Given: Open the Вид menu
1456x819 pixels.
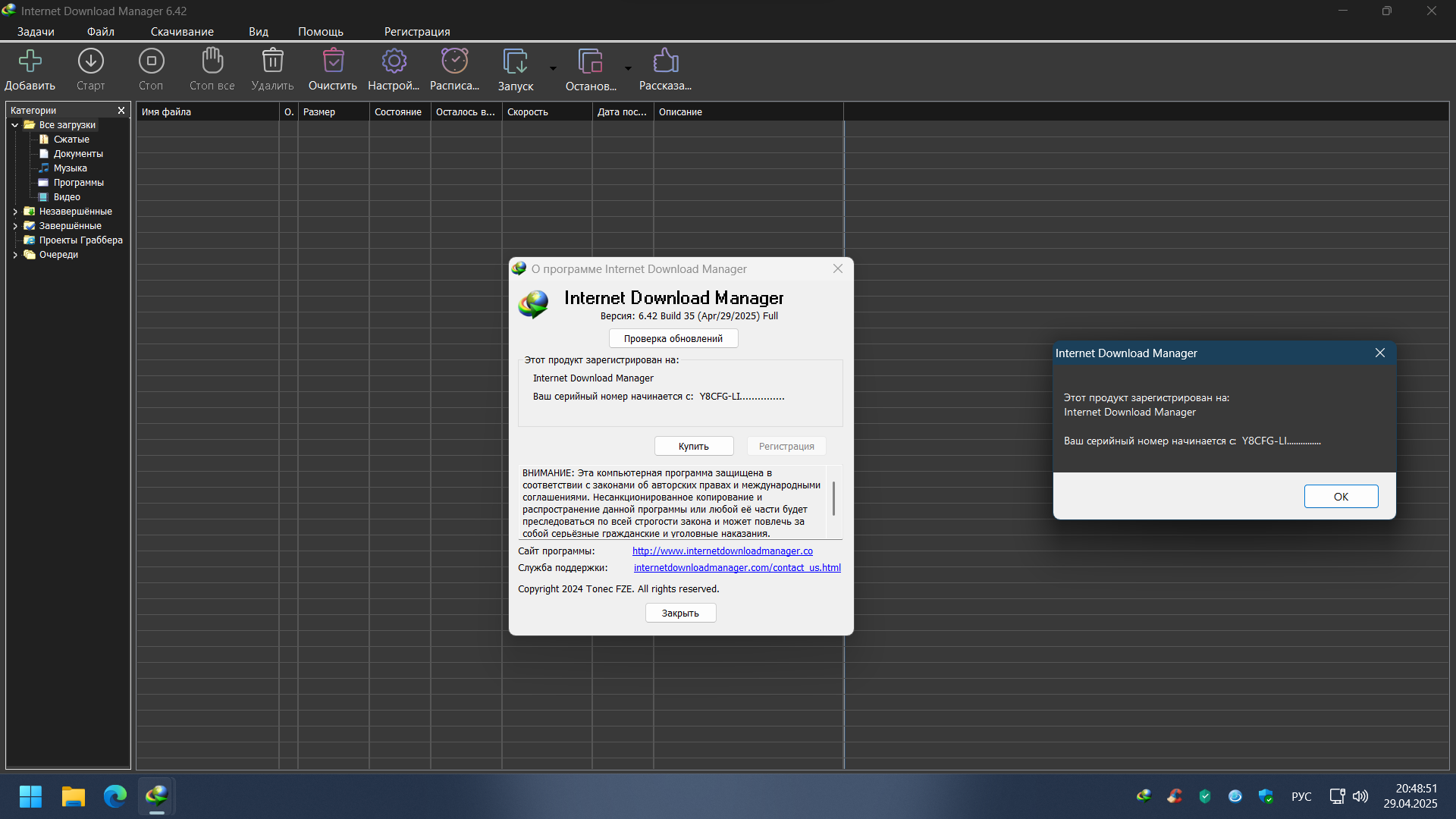Looking at the screenshot, I should tap(259, 32).
